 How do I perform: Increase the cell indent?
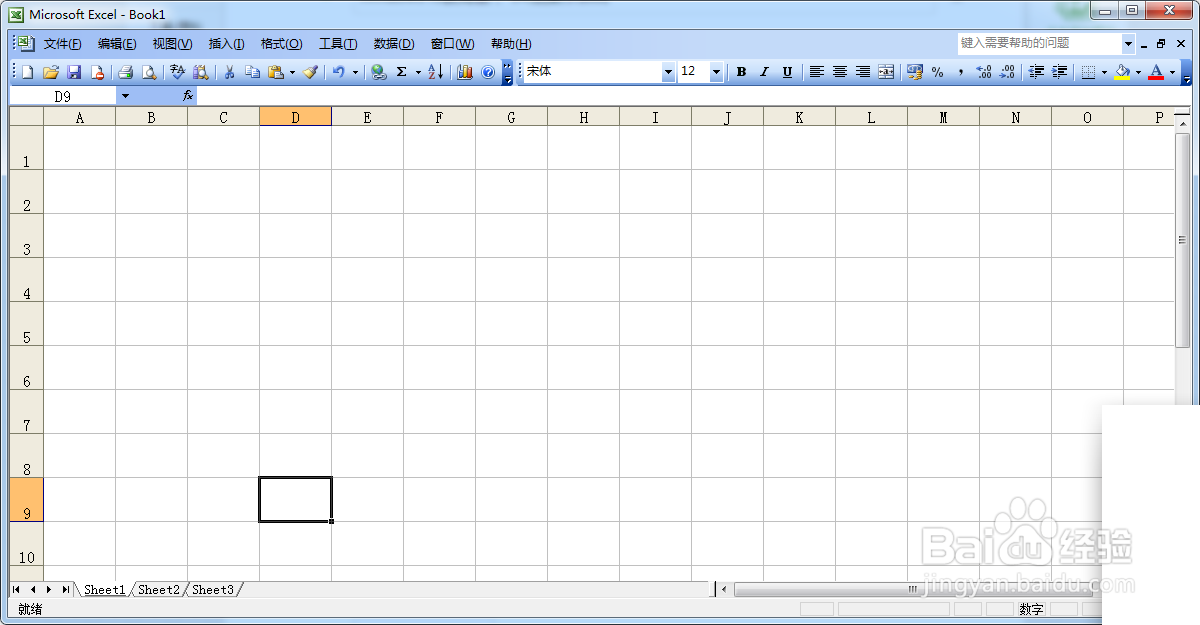[1060, 72]
